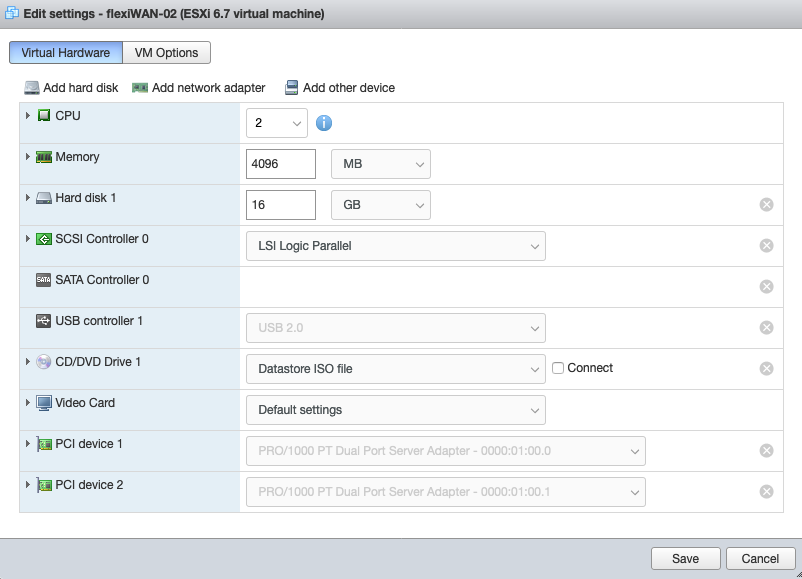This screenshot has width=802, height=579.
Task: Click the Save button
Action: click(x=685, y=558)
